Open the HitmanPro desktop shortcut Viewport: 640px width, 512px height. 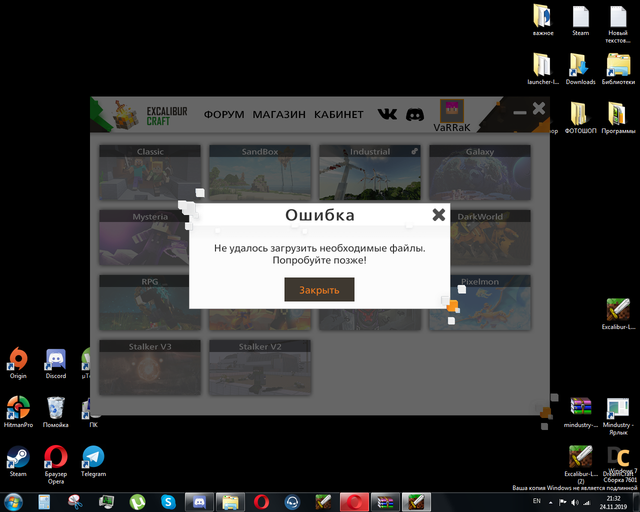pos(18,412)
